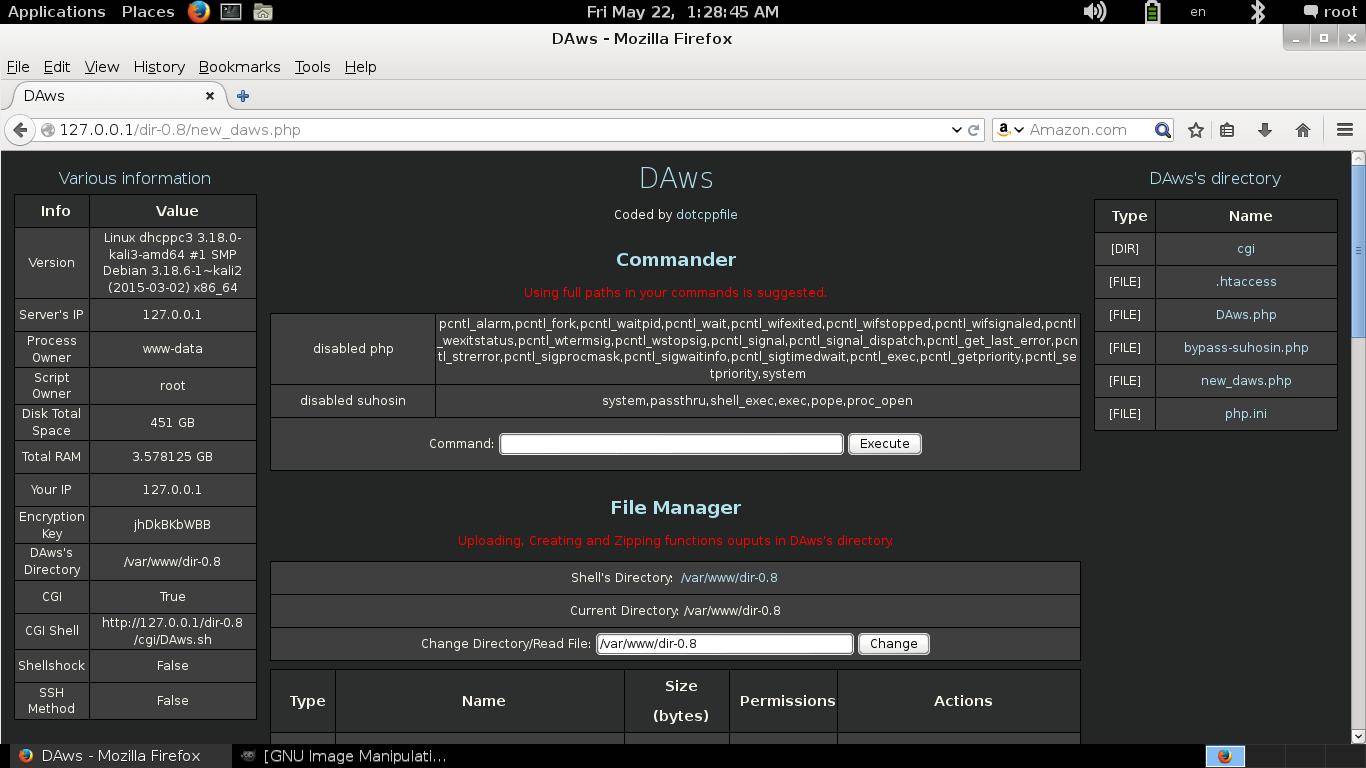The image size is (1366, 768).
Task: Open a new tab with the plus icon
Action: pyautogui.click(x=242, y=96)
